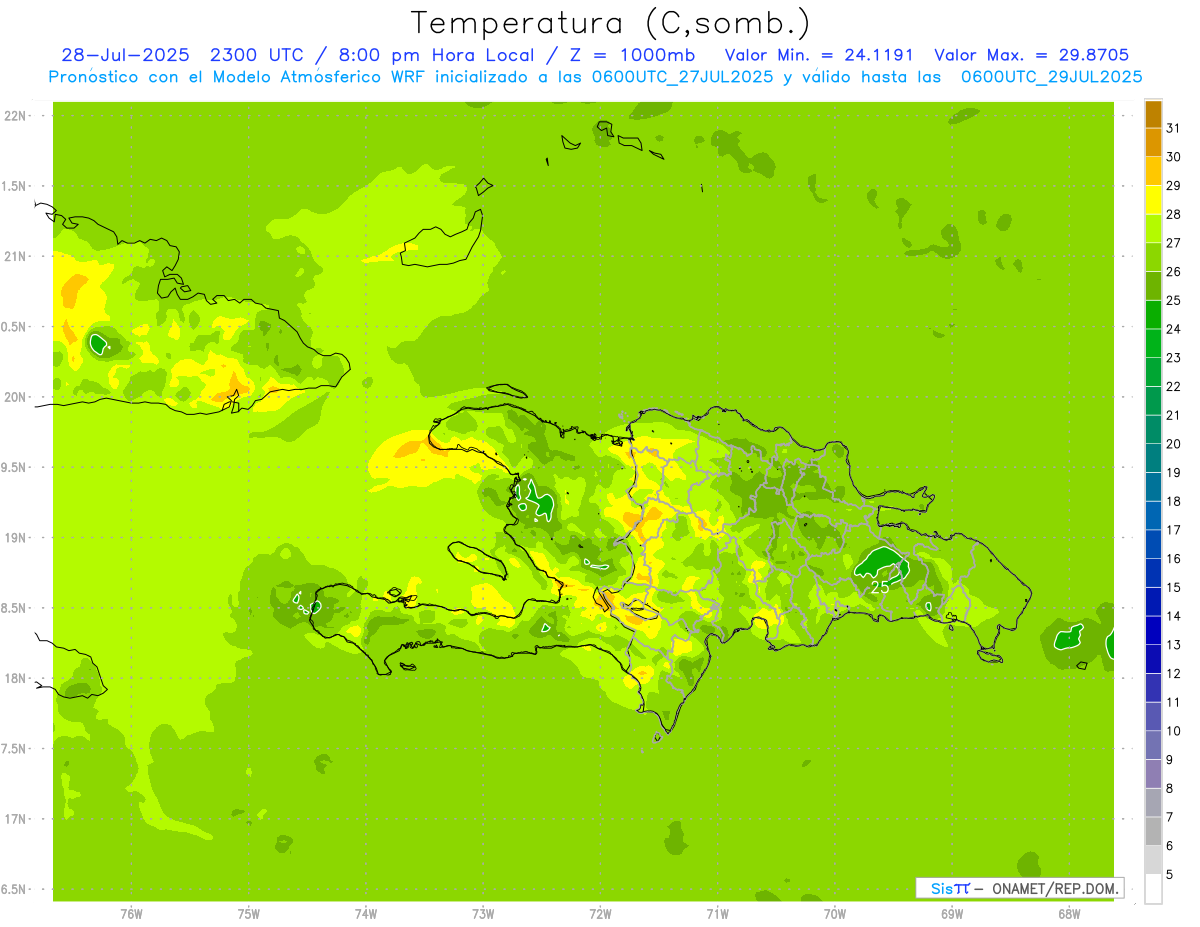
Task: Click "Valor Max. = 29.8705" text
Action: click(x=1032, y=55)
